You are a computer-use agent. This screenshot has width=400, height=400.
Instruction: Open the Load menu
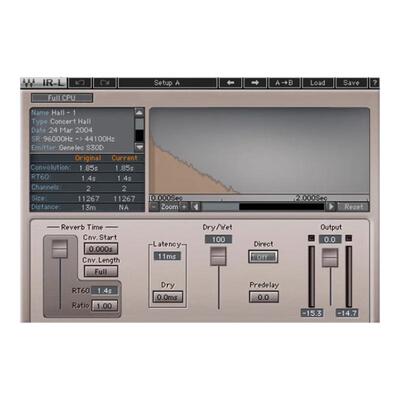[318, 83]
